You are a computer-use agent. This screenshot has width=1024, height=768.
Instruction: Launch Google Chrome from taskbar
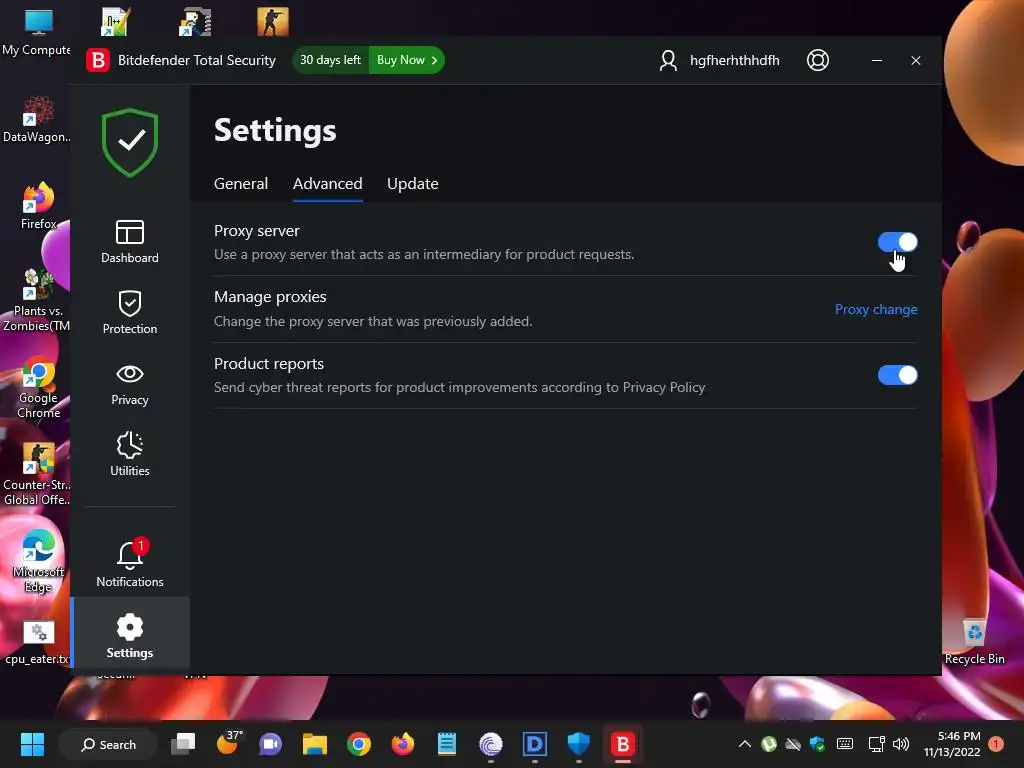coord(359,744)
